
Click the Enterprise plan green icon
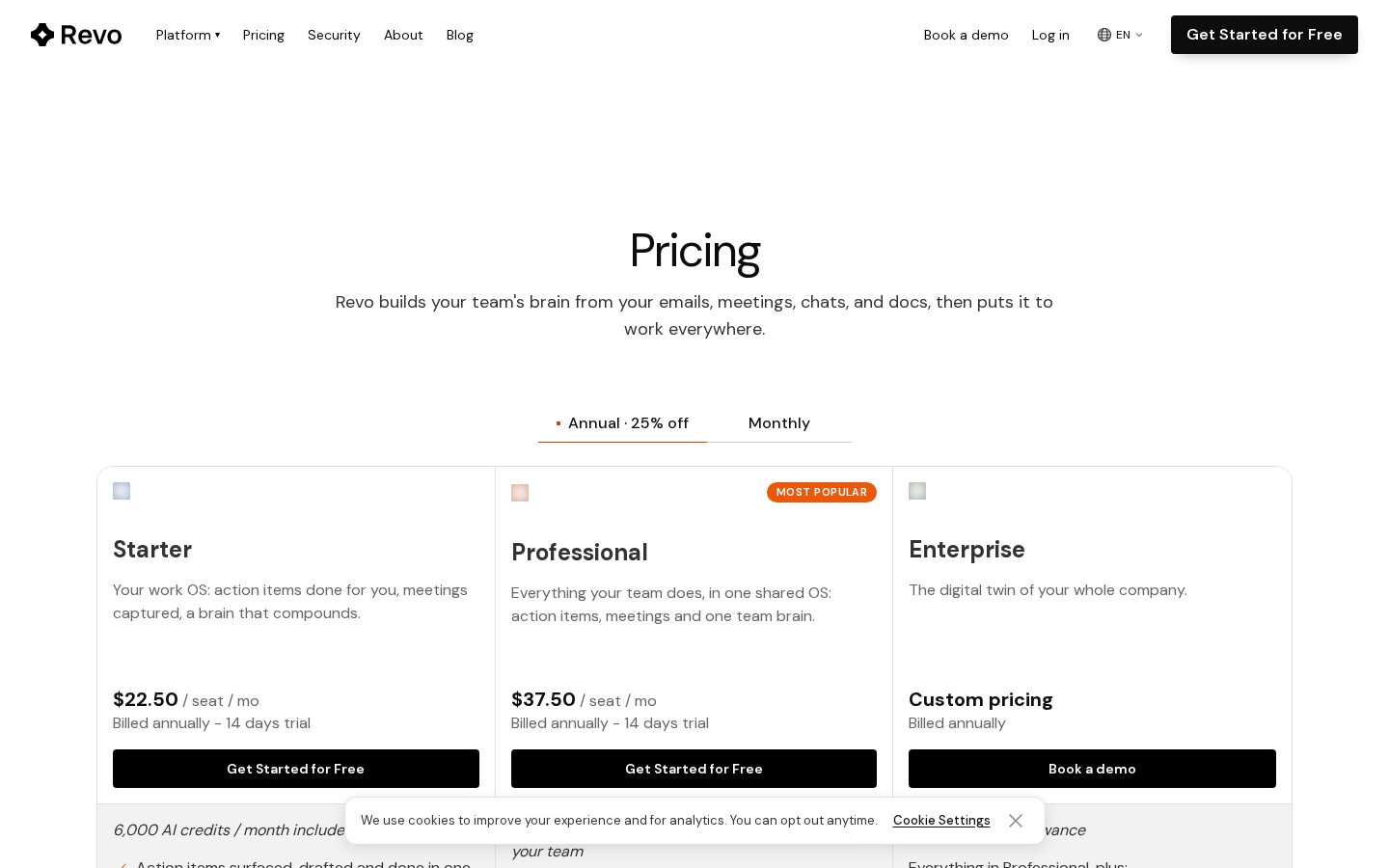917,491
